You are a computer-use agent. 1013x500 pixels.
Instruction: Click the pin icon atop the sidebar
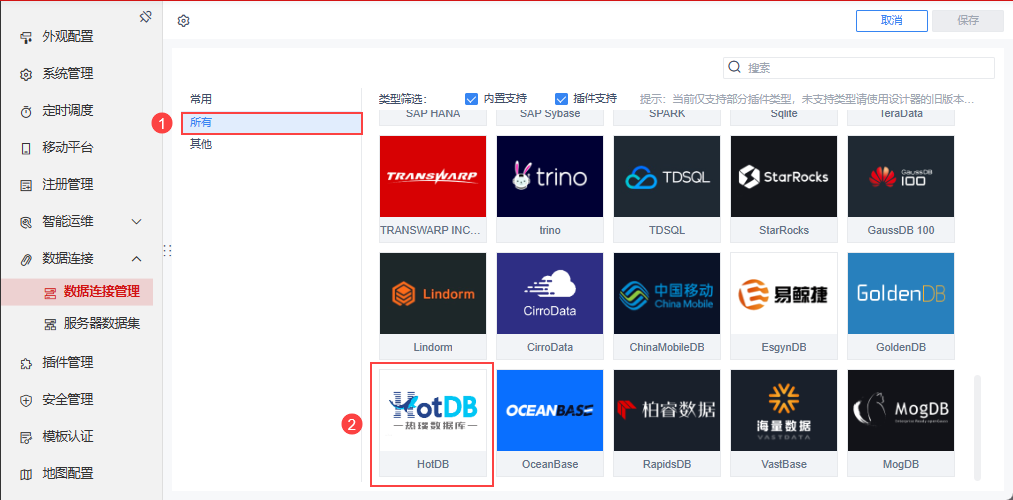(146, 17)
